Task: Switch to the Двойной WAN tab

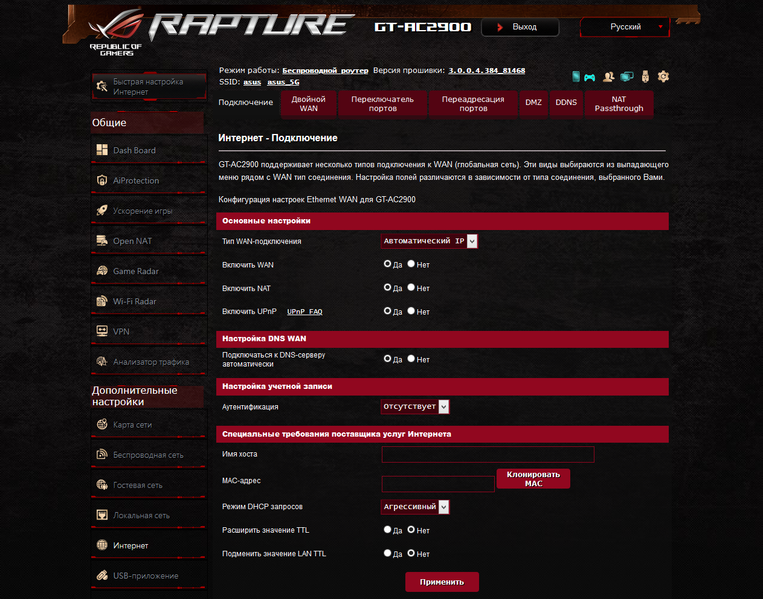Action: point(309,104)
